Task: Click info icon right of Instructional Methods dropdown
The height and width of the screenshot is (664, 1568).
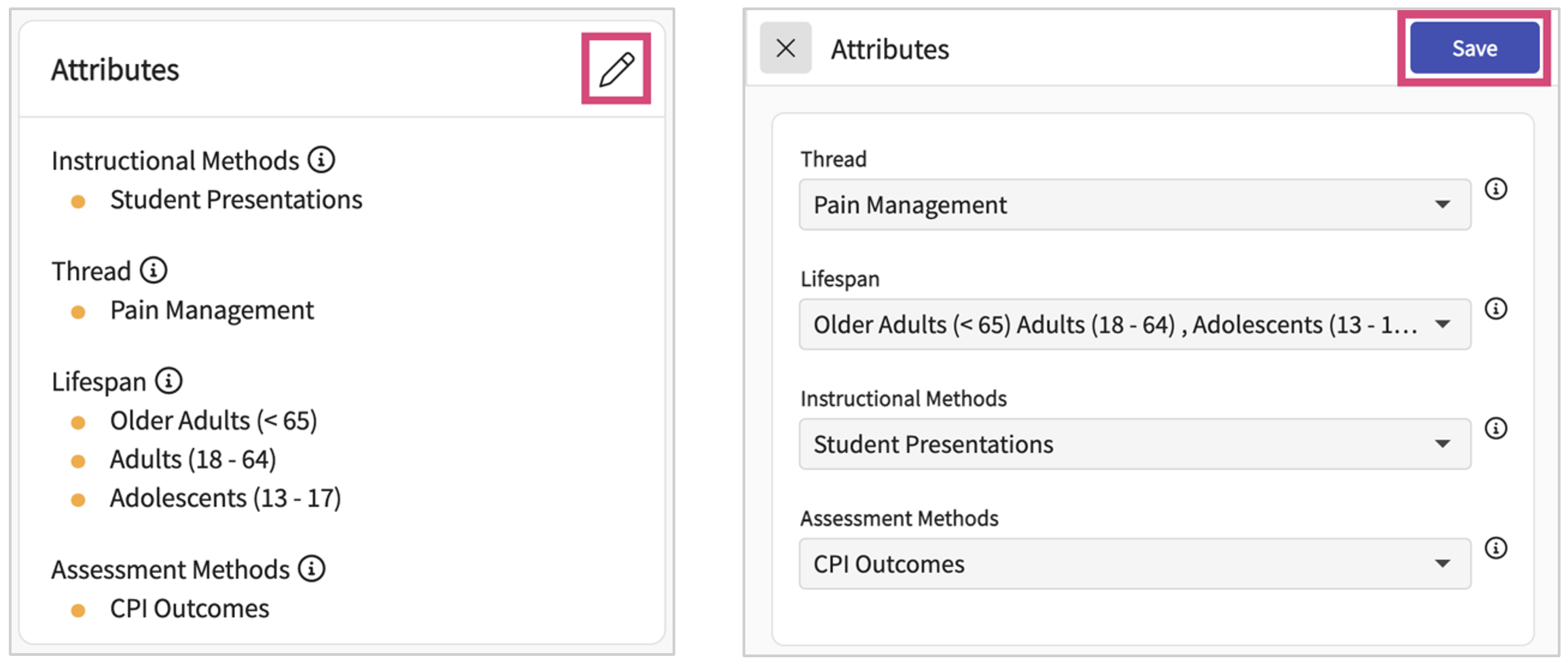Action: pos(1496,428)
